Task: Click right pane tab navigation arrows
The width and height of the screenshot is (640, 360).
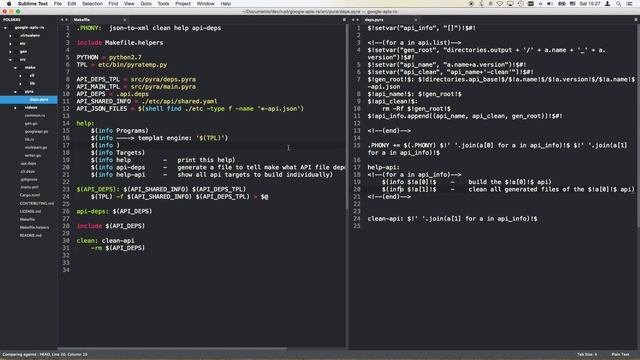Action: click(x=355, y=20)
